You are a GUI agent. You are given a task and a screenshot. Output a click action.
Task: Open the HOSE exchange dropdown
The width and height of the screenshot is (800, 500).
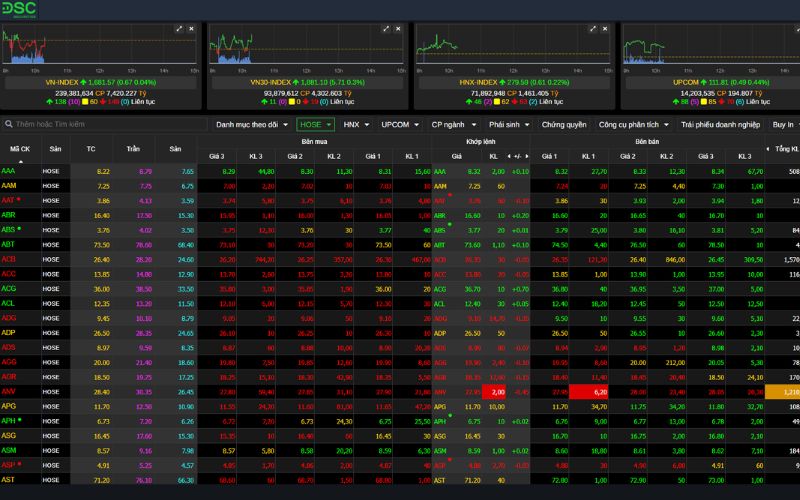coord(315,124)
